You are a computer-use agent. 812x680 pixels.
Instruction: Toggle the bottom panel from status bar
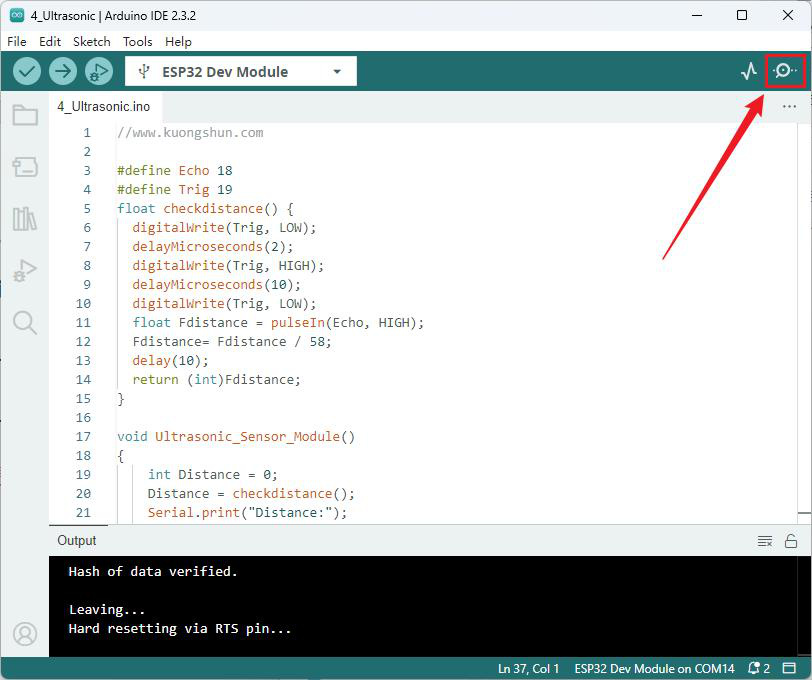[789, 669]
